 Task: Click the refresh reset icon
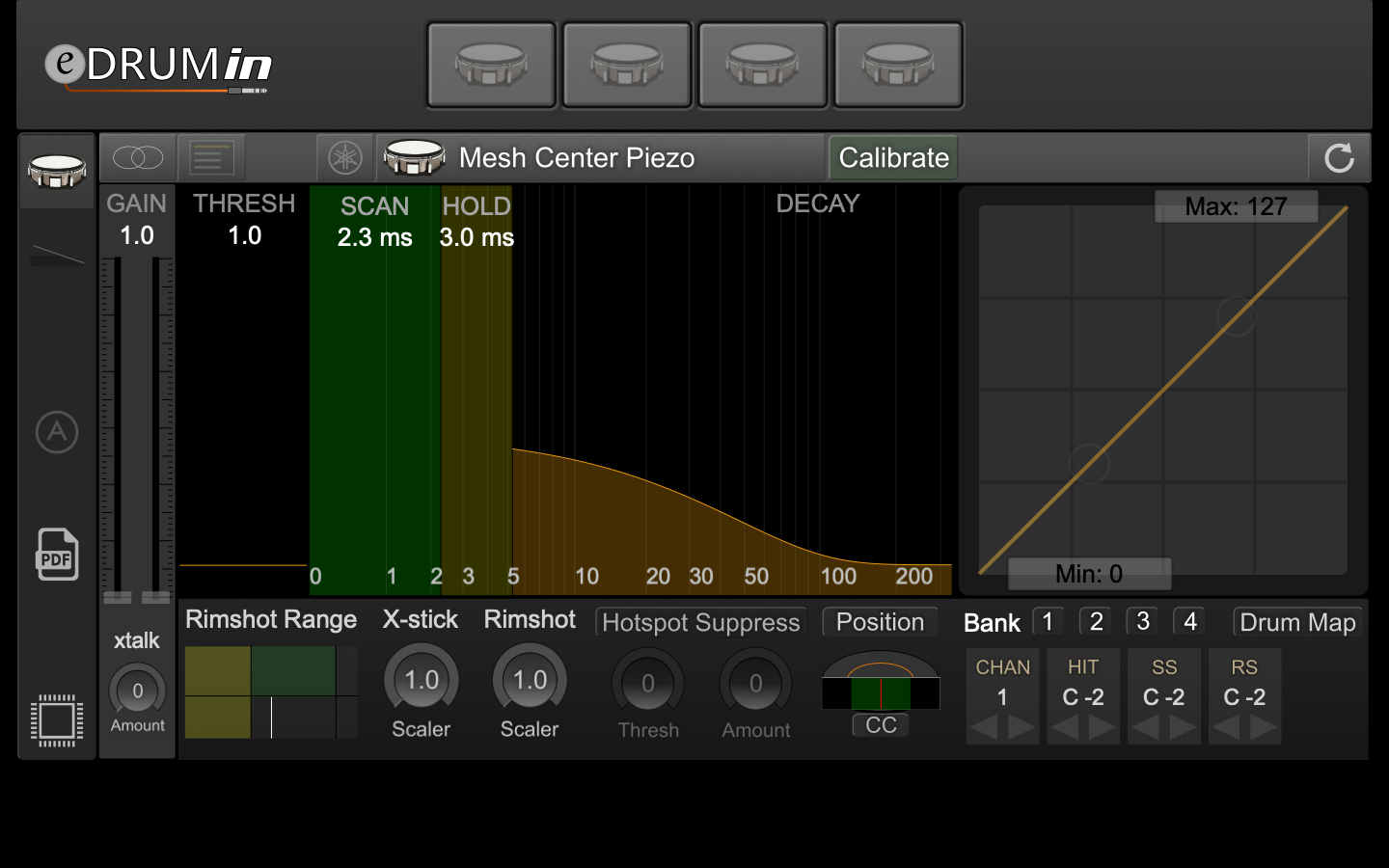point(1339,157)
